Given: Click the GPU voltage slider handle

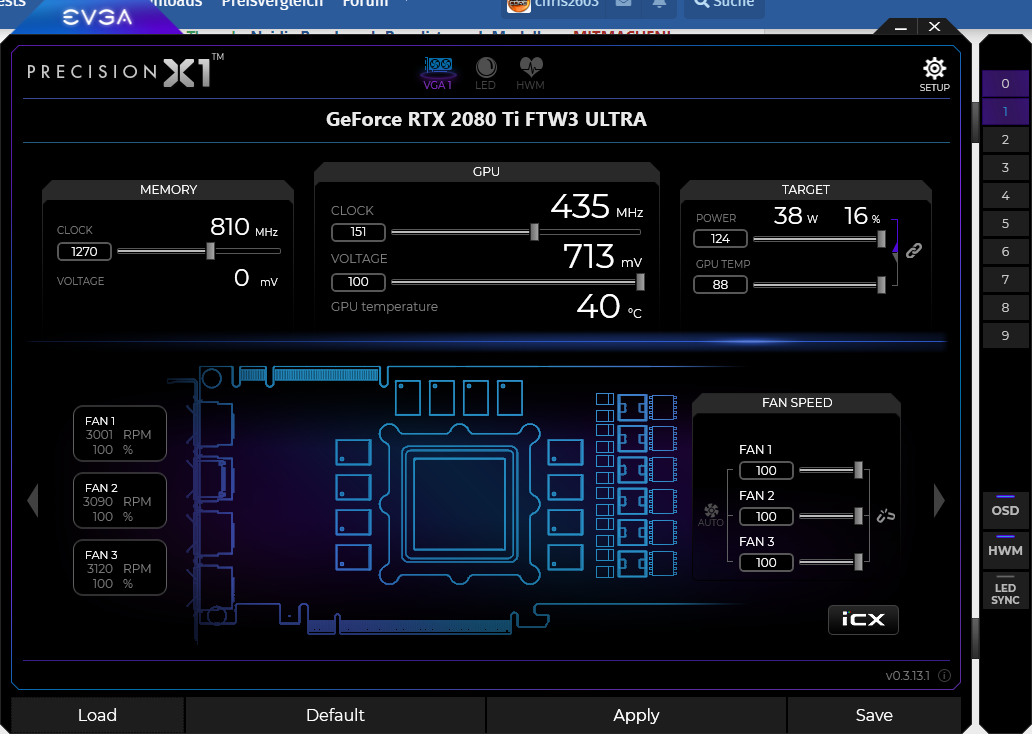Looking at the screenshot, I should [x=640, y=282].
